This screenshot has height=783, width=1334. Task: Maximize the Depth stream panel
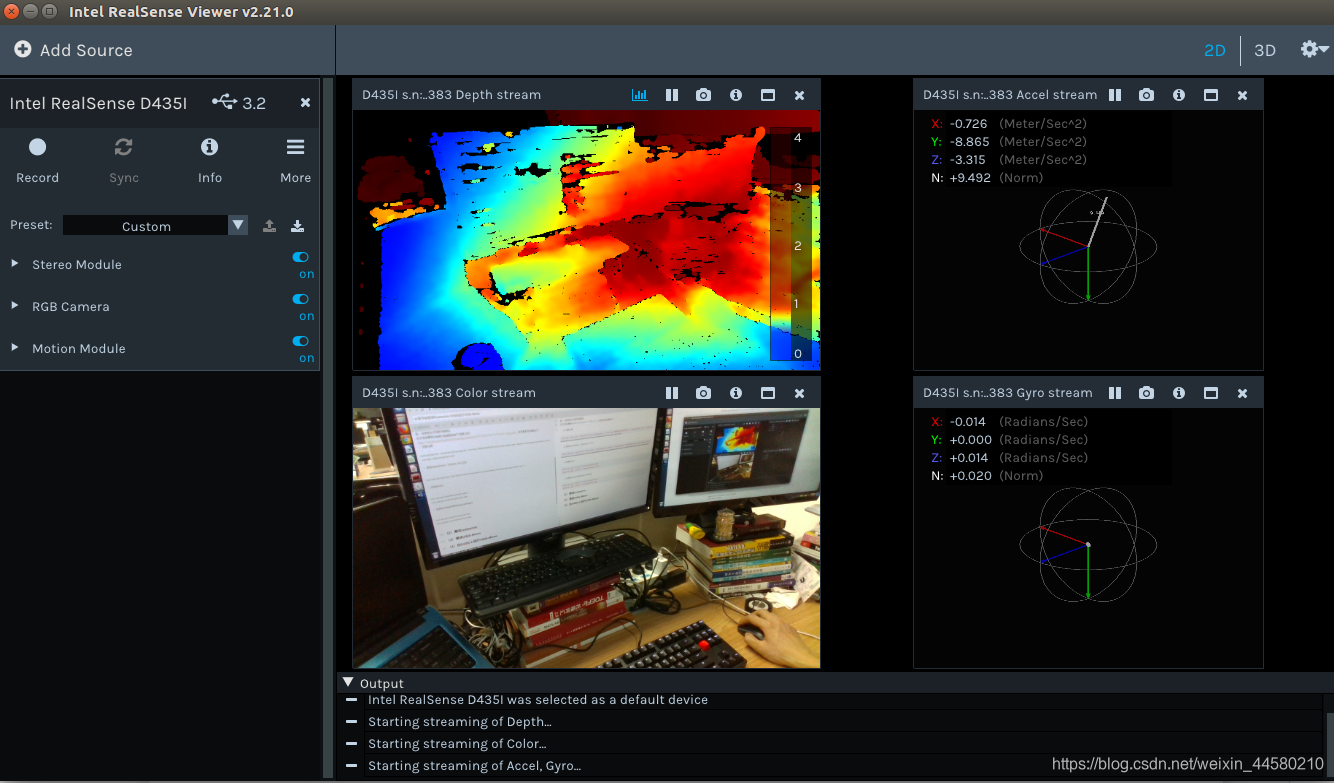coord(768,95)
